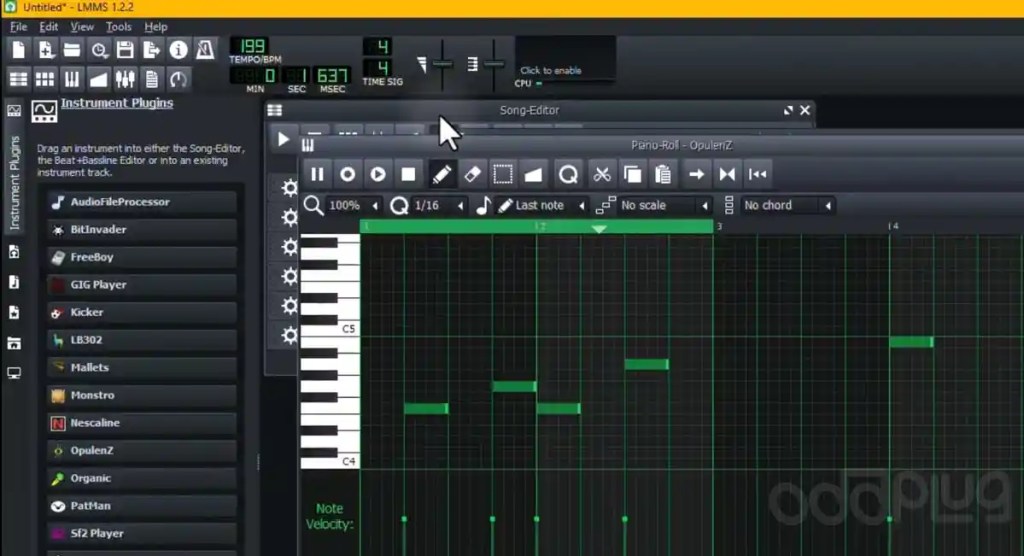Save the current project floppy icon

pos(125,50)
